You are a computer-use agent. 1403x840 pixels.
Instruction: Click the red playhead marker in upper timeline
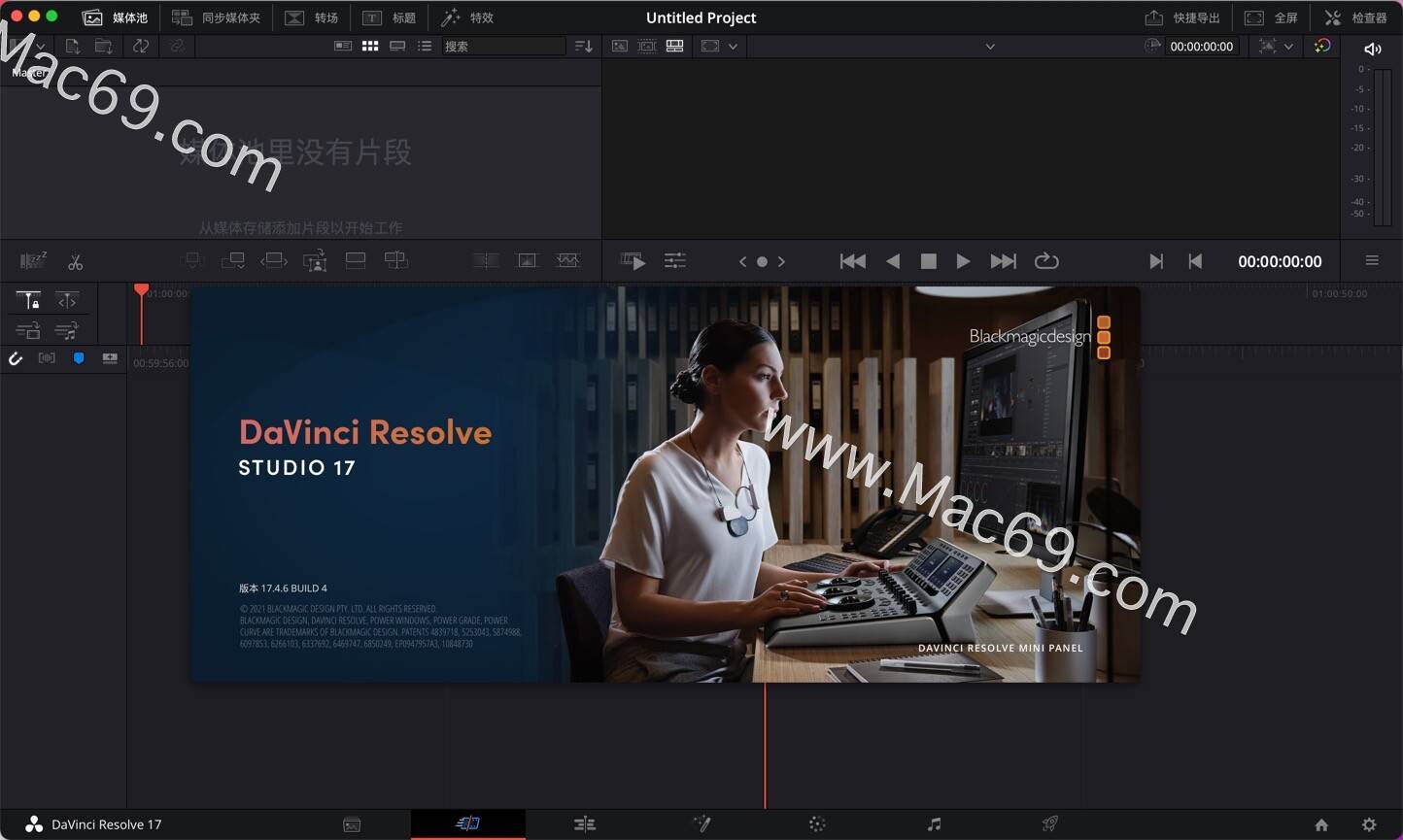[141, 289]
